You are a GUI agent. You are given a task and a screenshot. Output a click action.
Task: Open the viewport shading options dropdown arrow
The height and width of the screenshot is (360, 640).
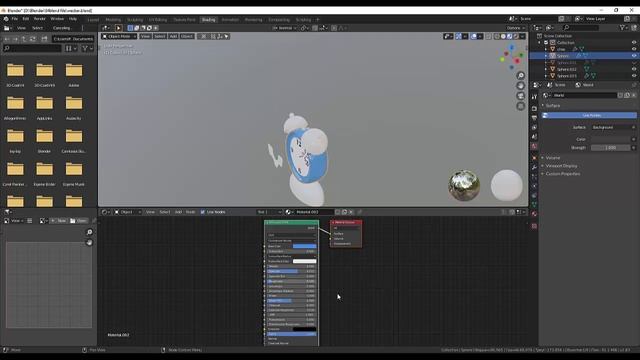(522, 36)
